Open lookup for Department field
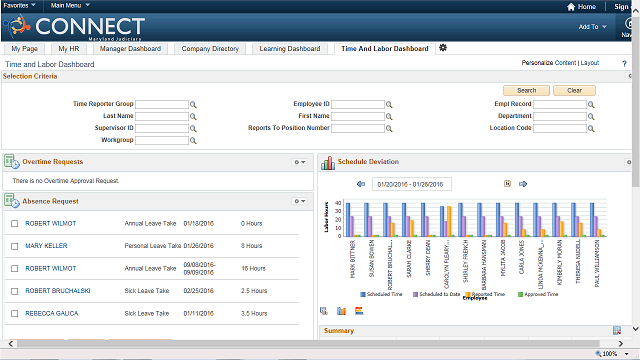The height and width of the screenshot is (360, 640). tap(591, 117)
